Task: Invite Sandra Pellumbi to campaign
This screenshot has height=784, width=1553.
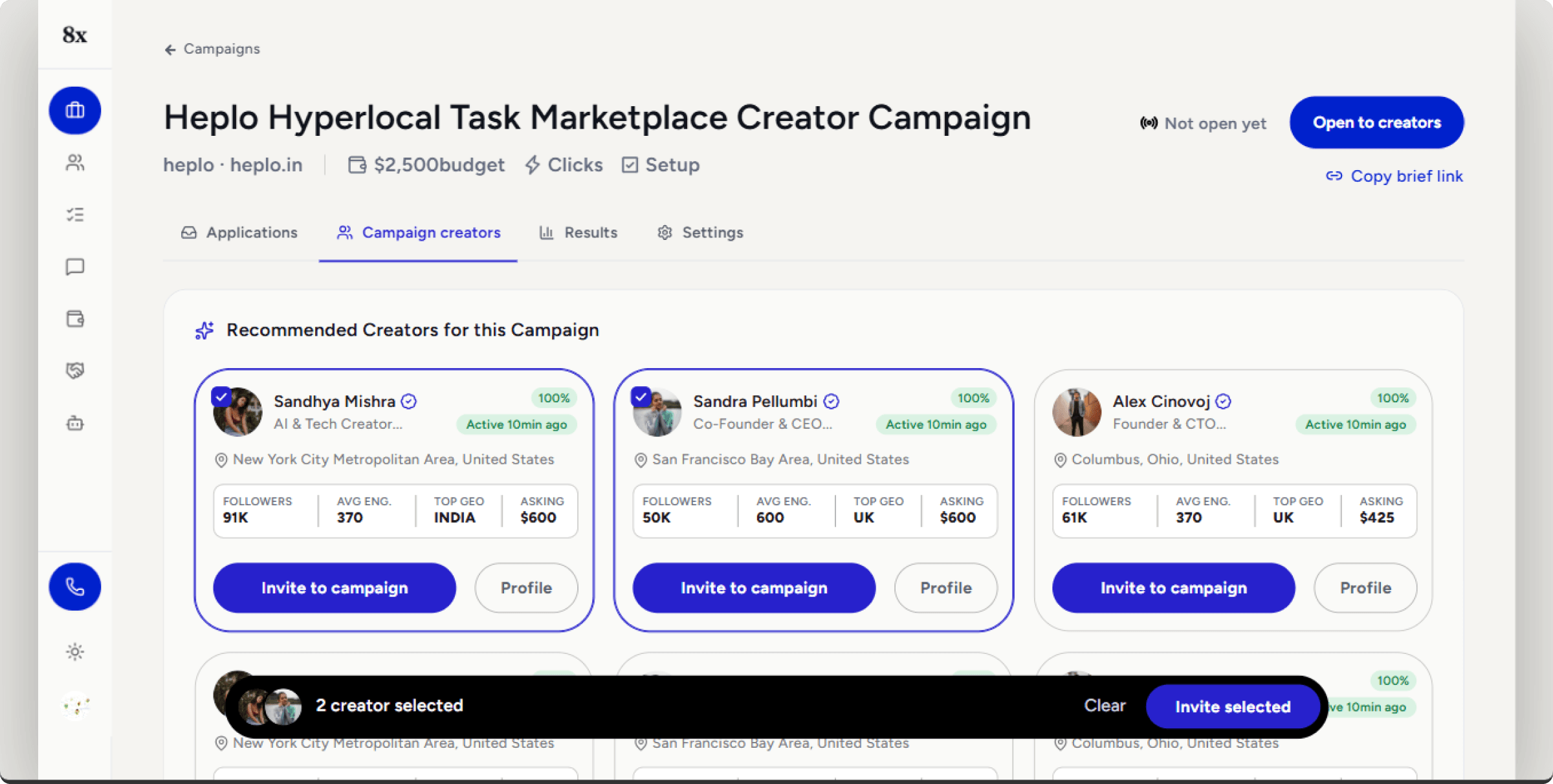Action: [x=754, y=587]
